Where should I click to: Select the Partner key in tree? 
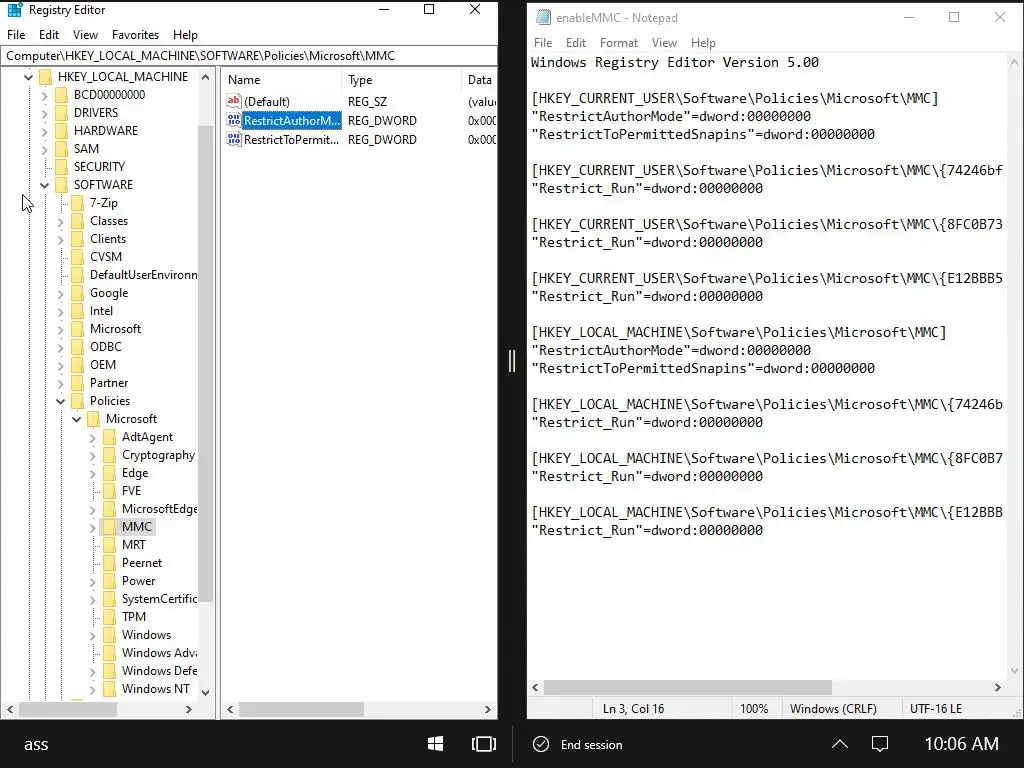[109, 383]
